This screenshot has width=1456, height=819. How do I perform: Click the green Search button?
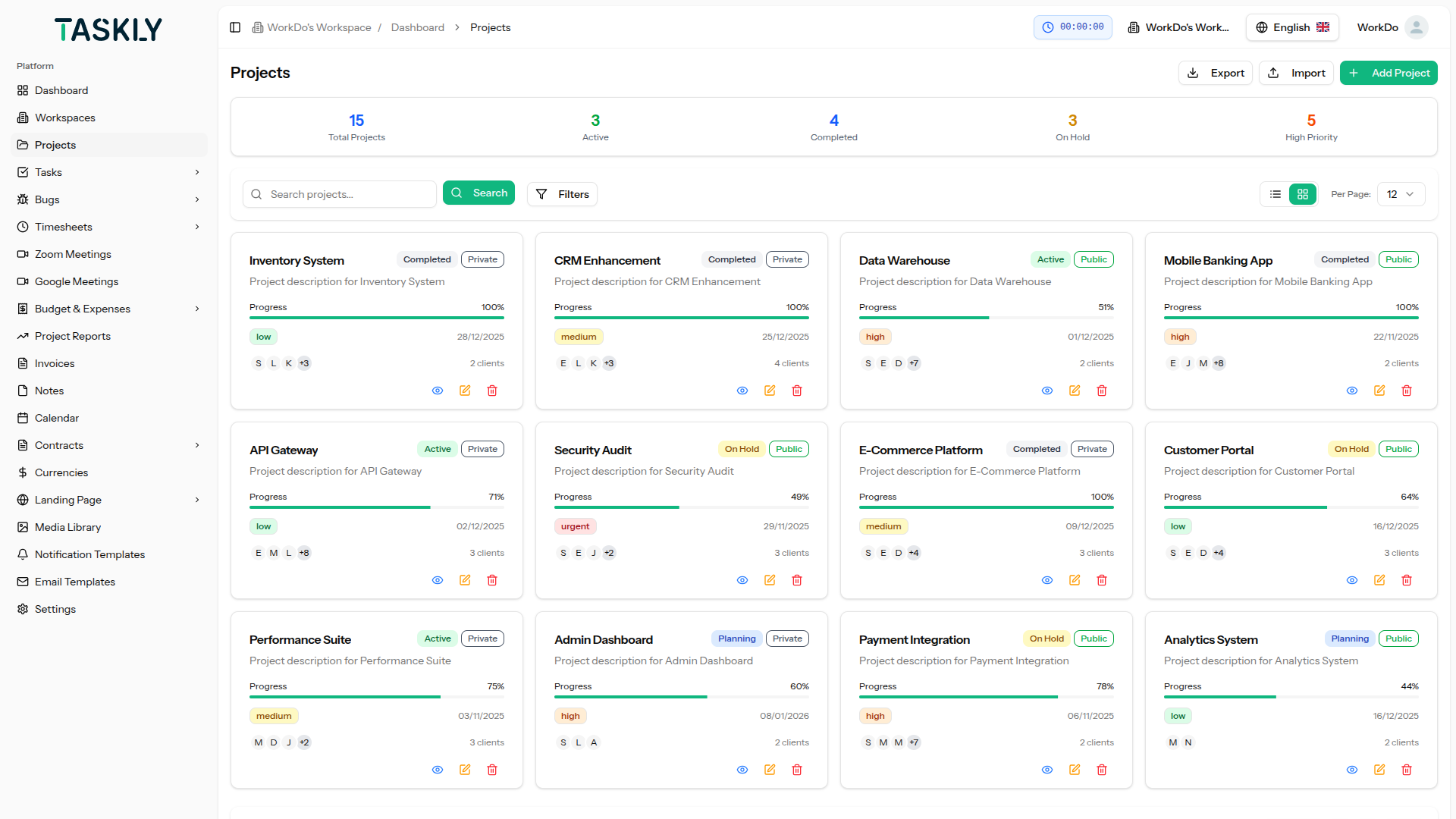479,193
